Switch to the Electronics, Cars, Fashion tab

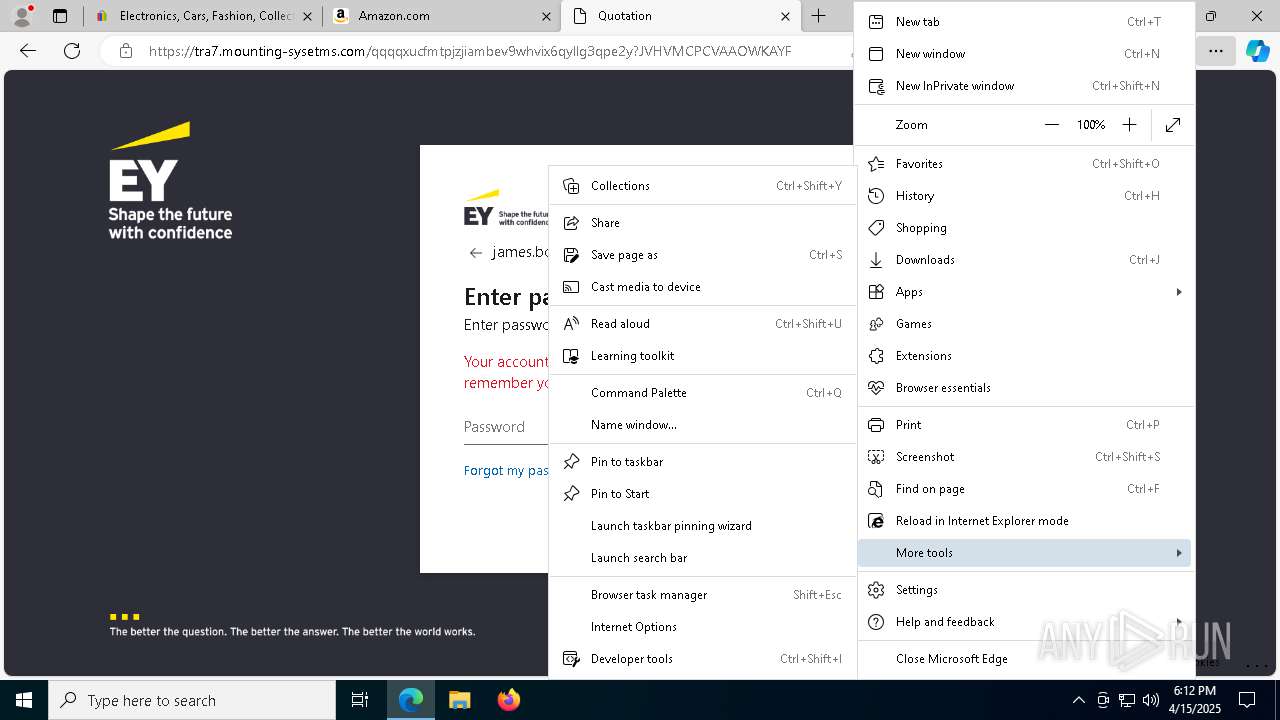(204, 16)
